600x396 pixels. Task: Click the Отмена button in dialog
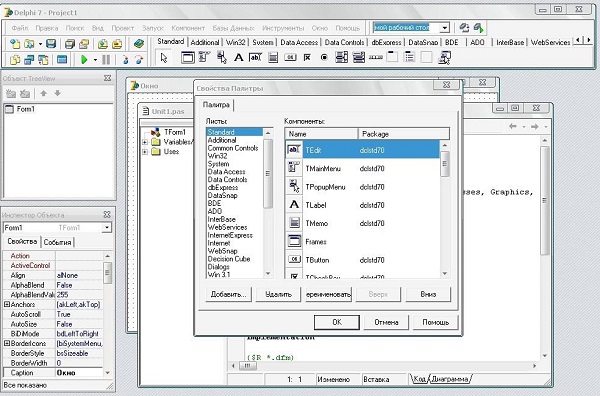(x=386, y=322)
